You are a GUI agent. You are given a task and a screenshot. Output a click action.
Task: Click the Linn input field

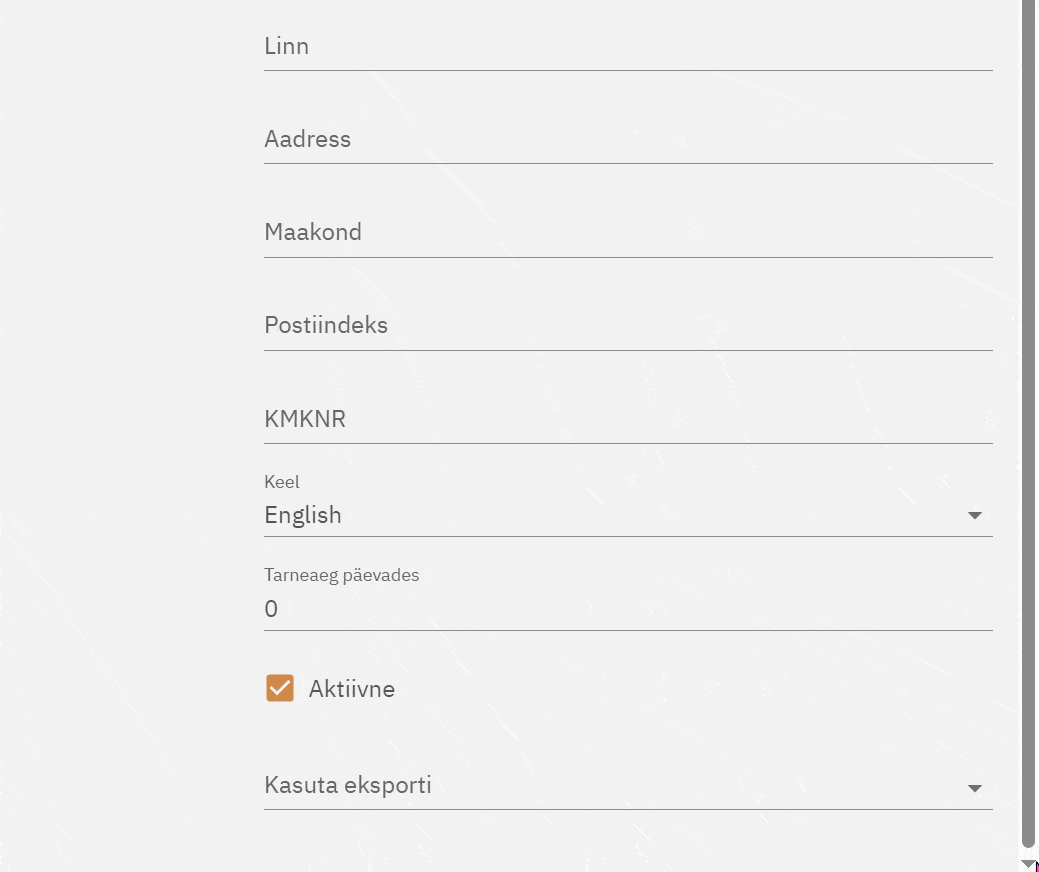tap(628, 47)
